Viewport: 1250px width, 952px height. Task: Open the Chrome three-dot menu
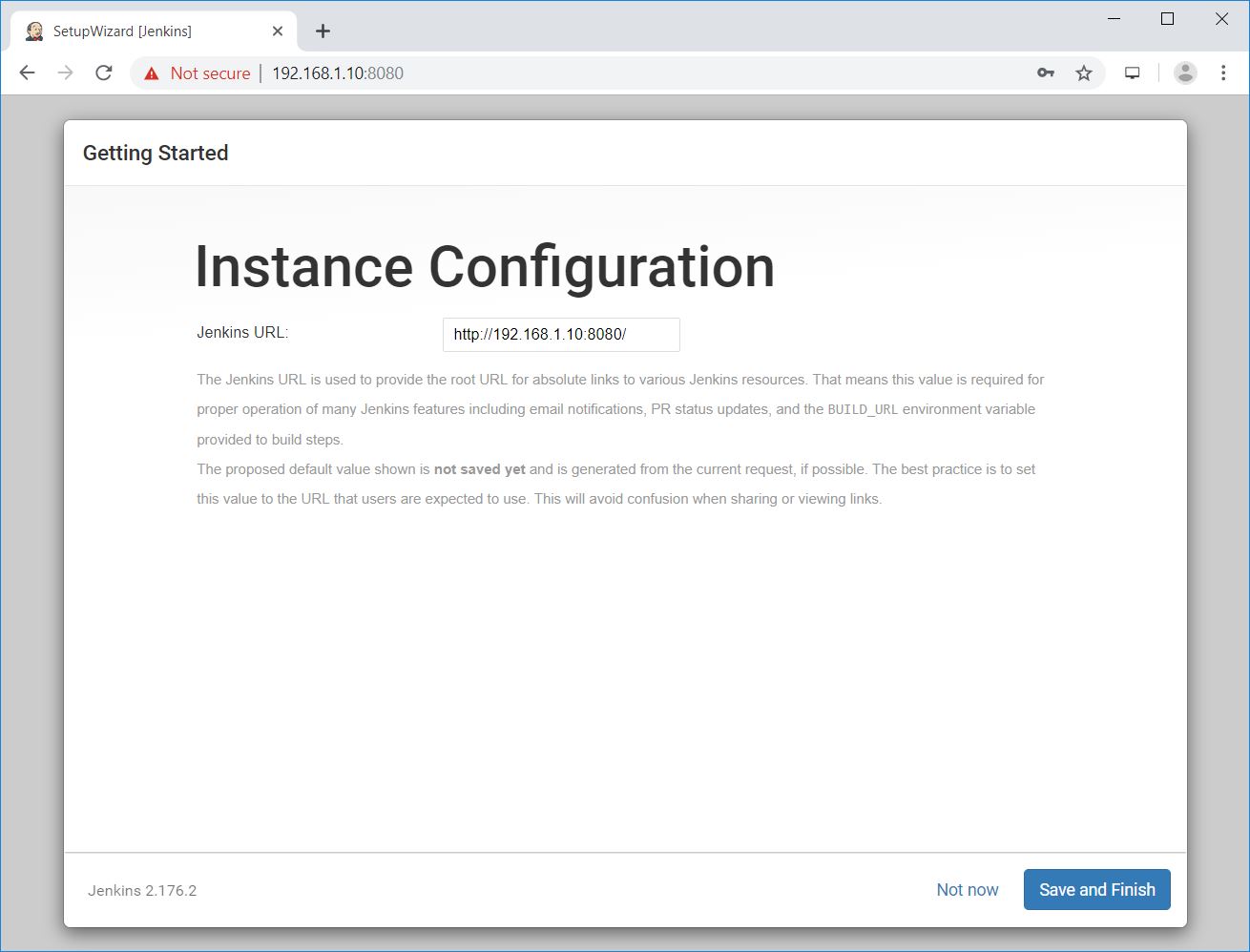click(x=1223, y=73)
